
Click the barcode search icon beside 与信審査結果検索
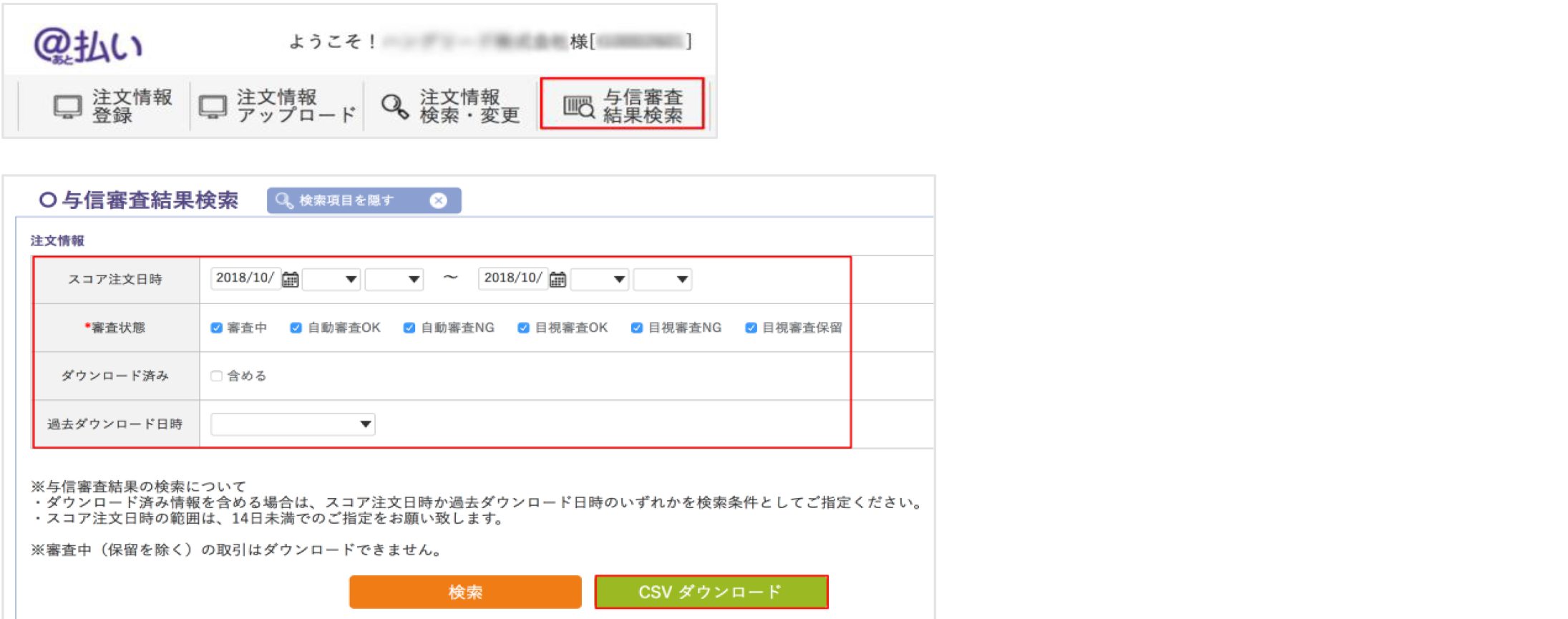[578, 107]
